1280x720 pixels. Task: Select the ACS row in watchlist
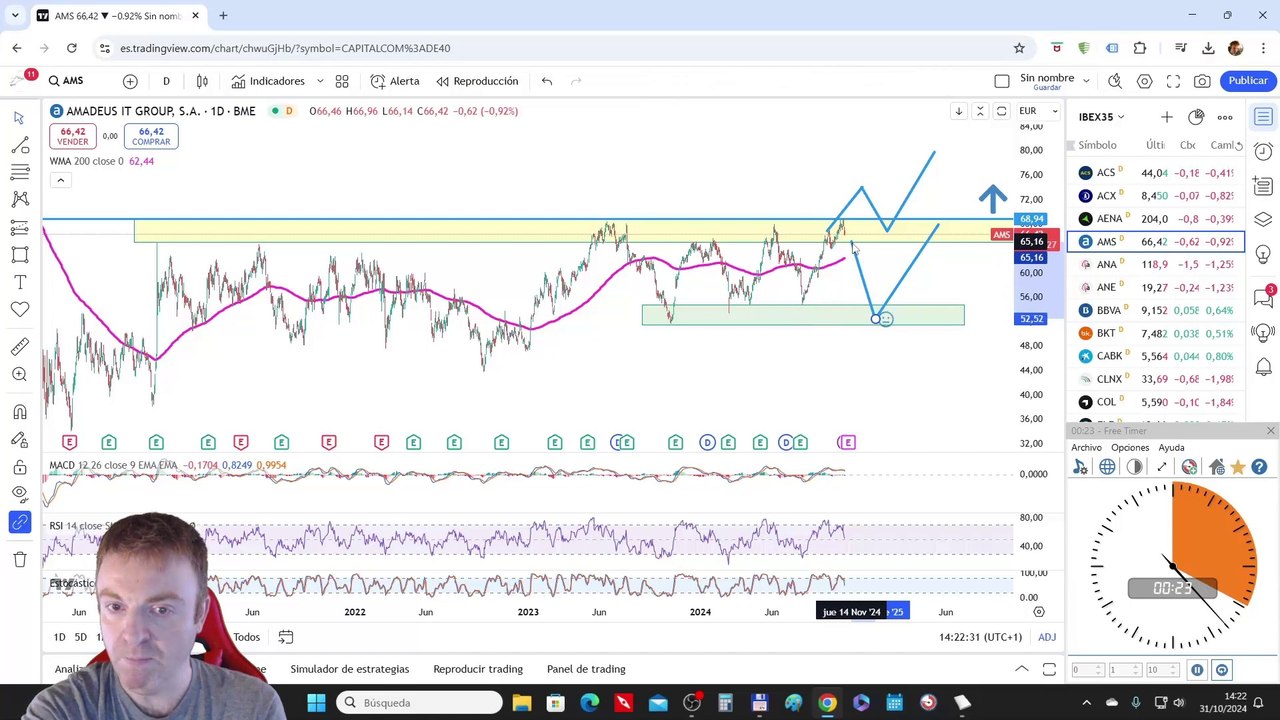(1156, 173)
